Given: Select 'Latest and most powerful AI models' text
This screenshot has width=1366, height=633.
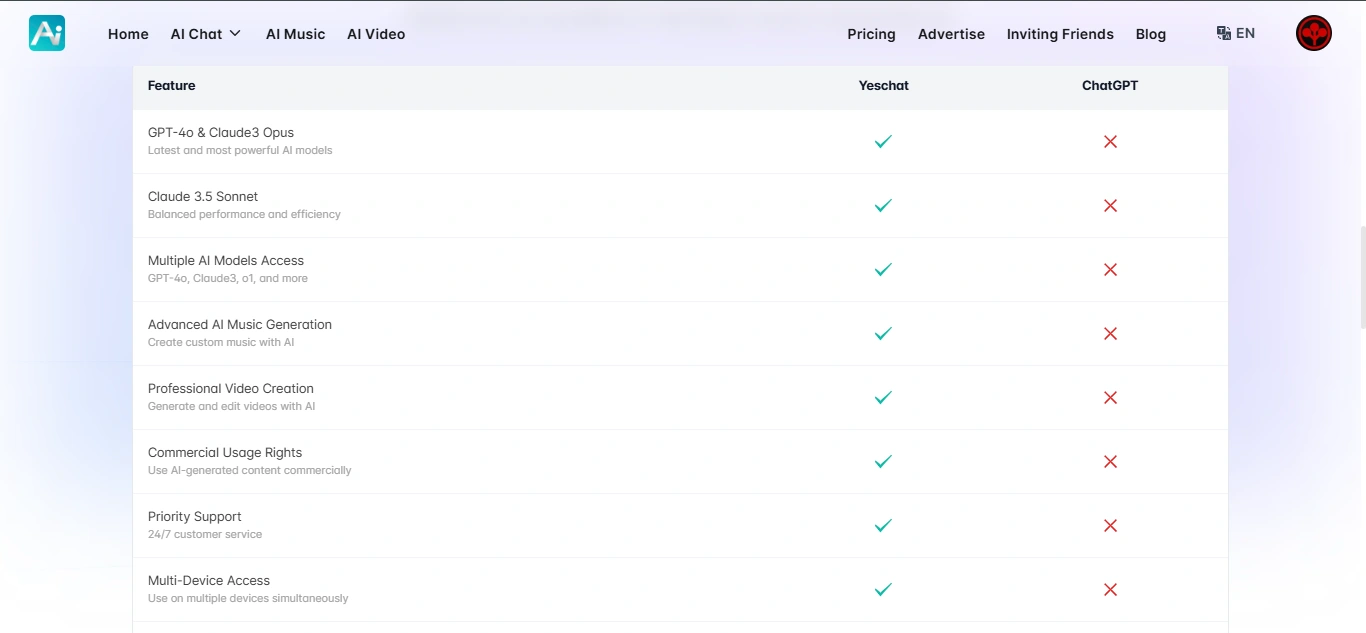Looking at the screenshot, I should (x=240, y=151).
